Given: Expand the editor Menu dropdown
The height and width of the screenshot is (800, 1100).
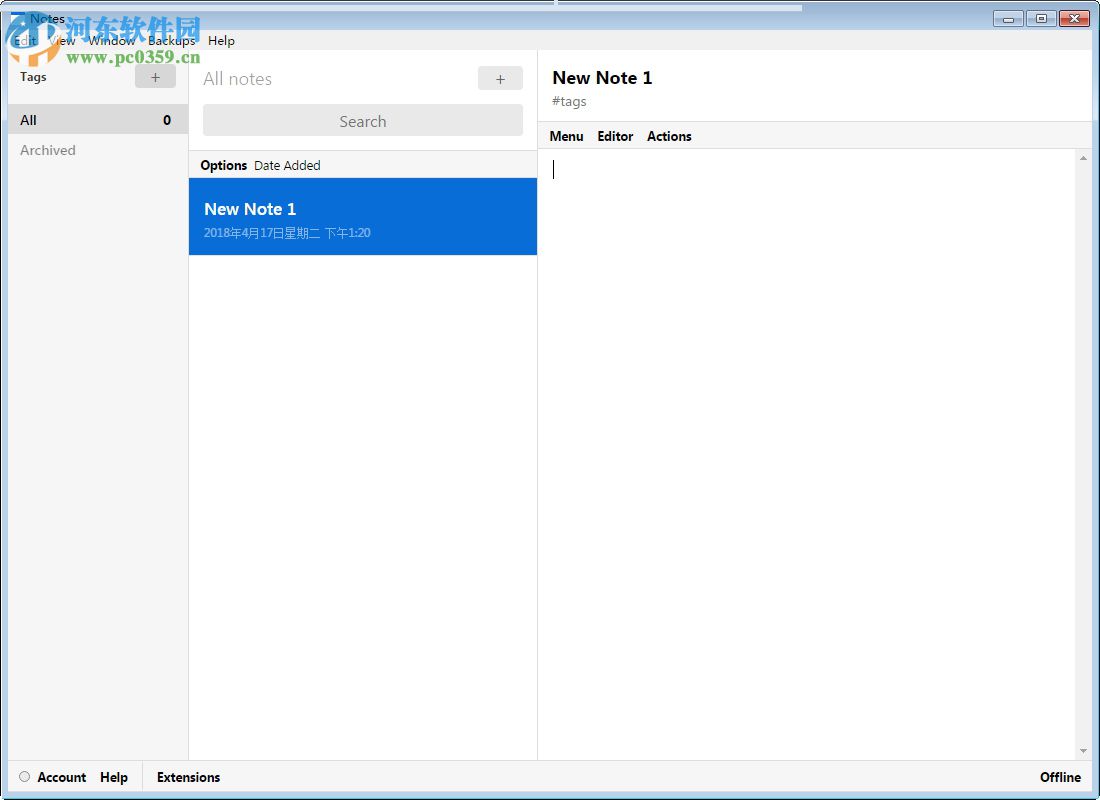Looking at the screenshot, I should tap(566, 136).
